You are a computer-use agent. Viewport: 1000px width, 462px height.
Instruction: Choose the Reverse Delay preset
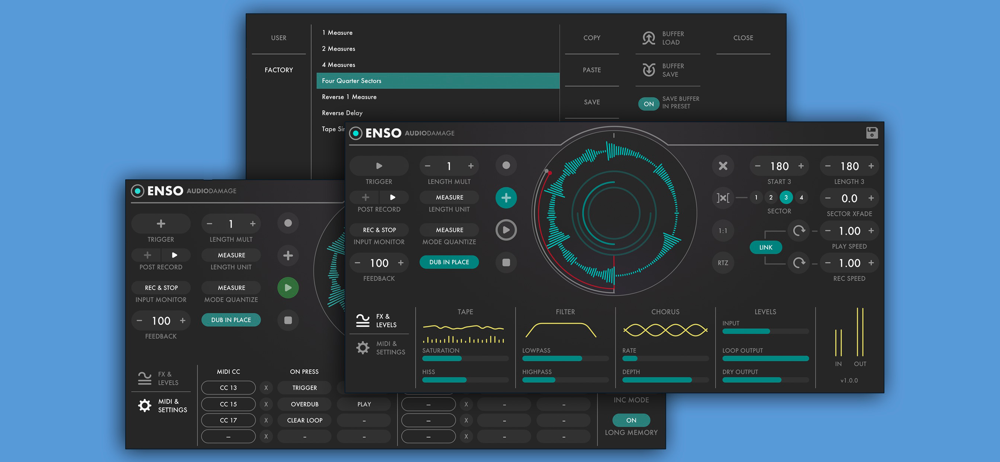438,113
